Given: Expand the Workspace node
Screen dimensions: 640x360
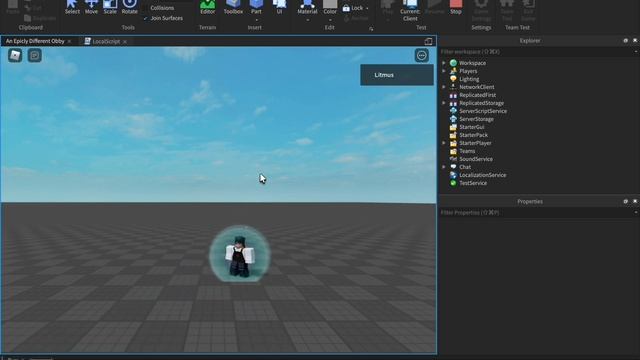Looking at the screenshot, I should pos(444,63).
